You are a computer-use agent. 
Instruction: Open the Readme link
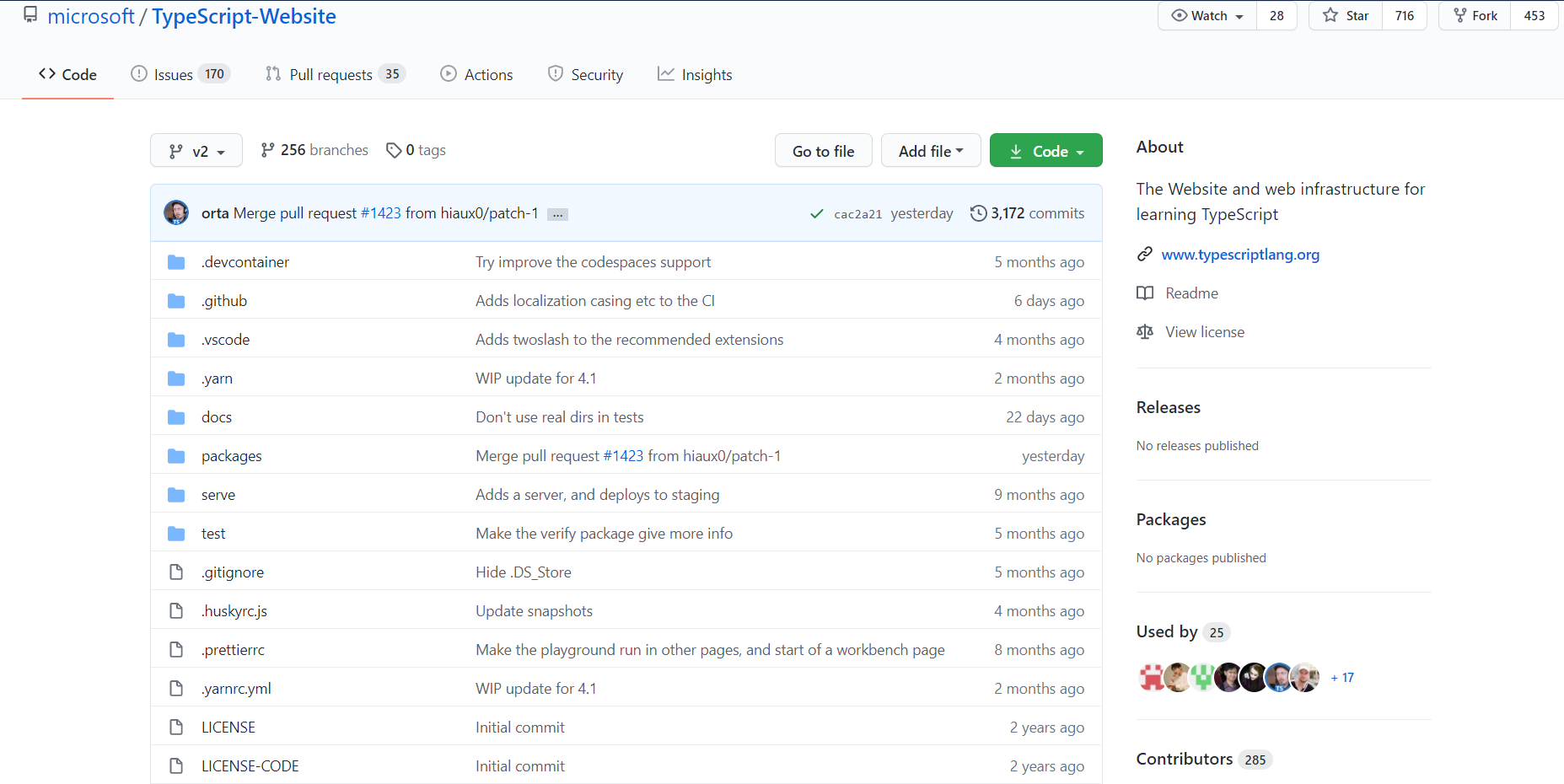click(x=1191, y=293)
